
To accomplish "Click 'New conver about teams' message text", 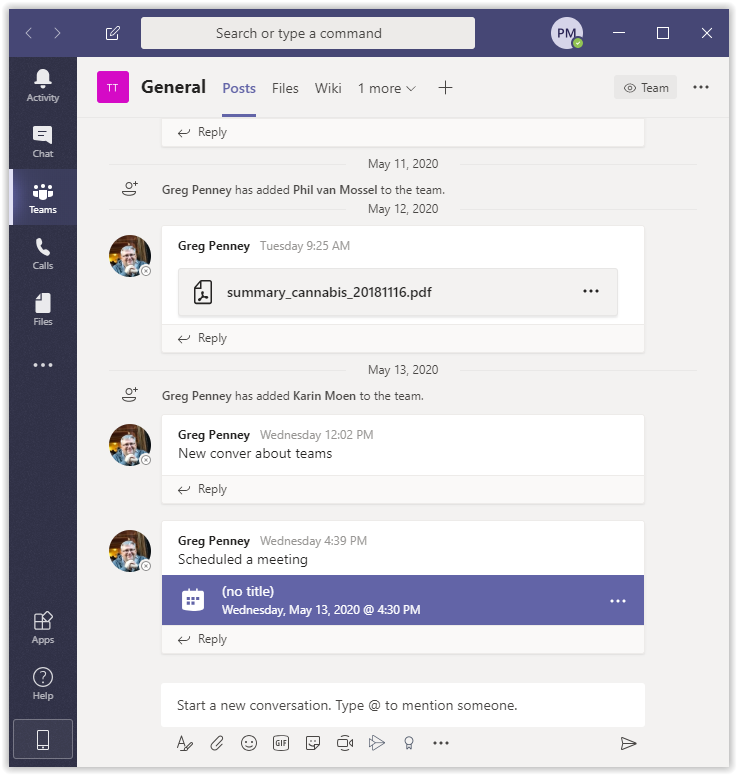I will [x=255, y=454].
